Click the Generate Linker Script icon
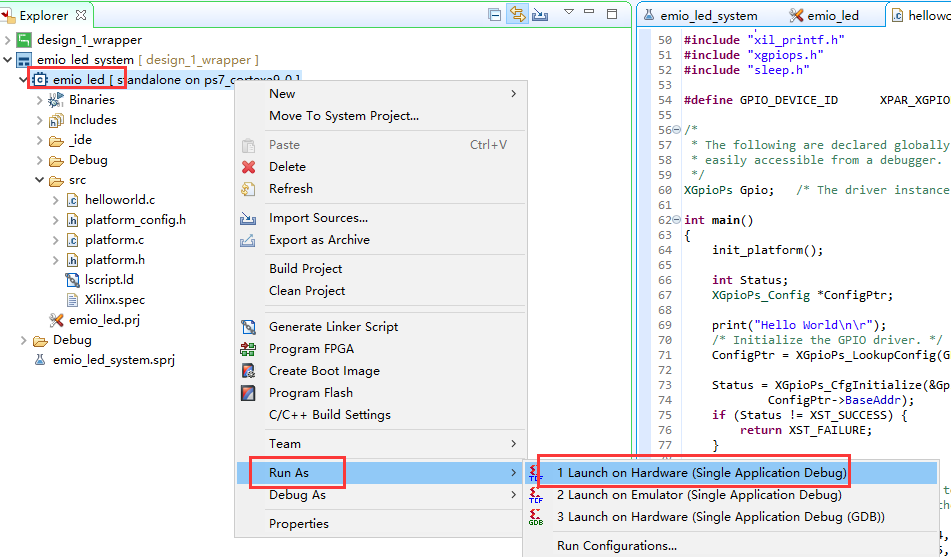The height and width of the screenshot is (557, 951). point(248,327)
